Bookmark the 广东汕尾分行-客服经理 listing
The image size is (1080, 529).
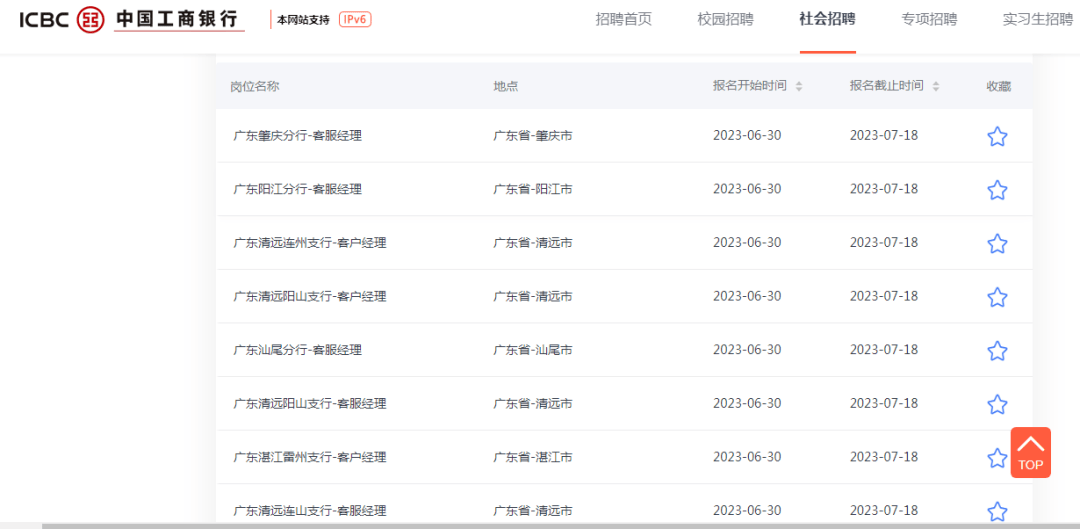point(997,351)
